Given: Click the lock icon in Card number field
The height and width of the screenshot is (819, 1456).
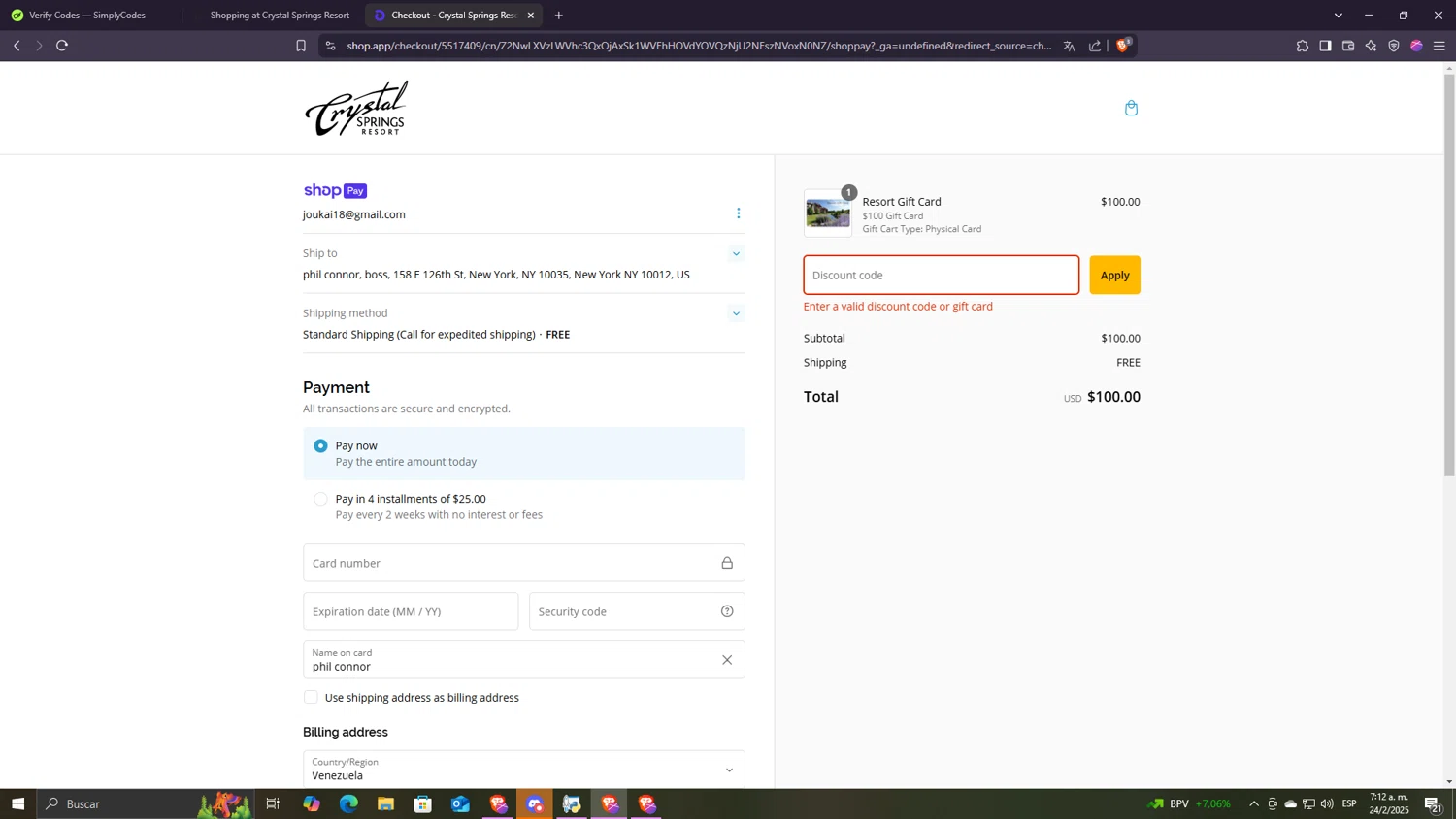Looking at the screenshot, I should pos(727,563).
